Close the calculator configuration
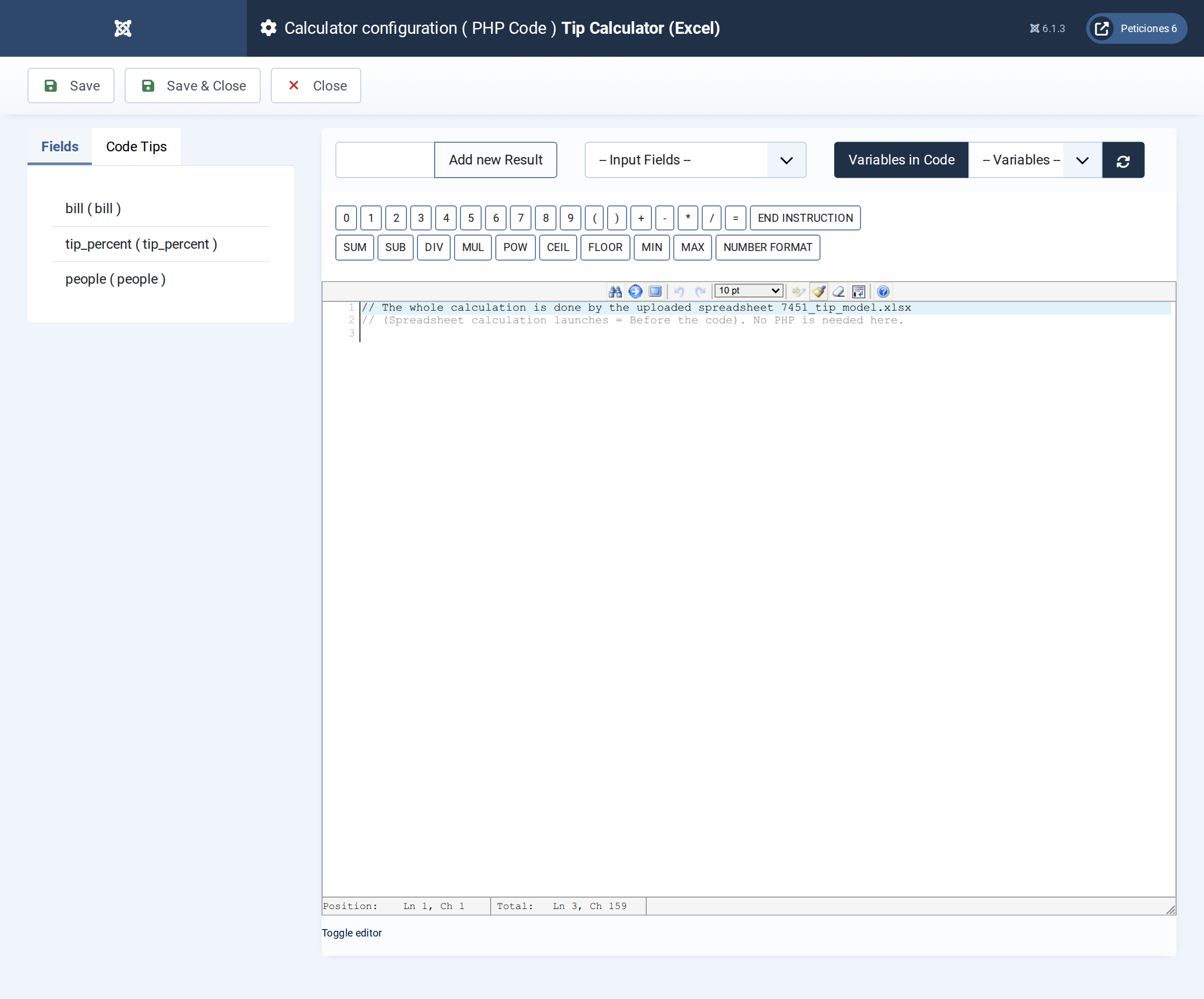Image resolution: width=1204 pixels, height=999 pixels. point(316,85)
